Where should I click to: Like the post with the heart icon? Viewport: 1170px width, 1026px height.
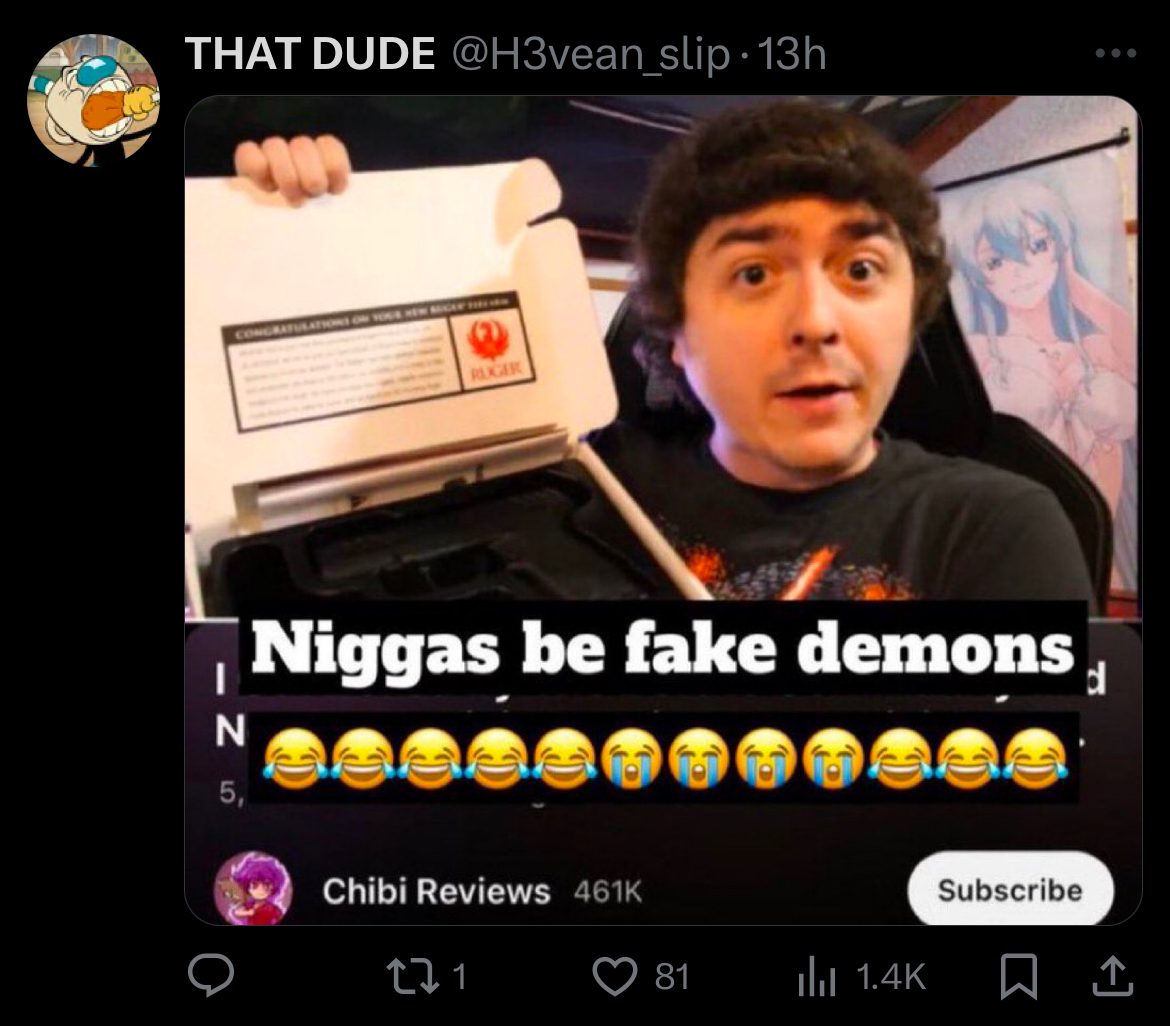(614, 976)
